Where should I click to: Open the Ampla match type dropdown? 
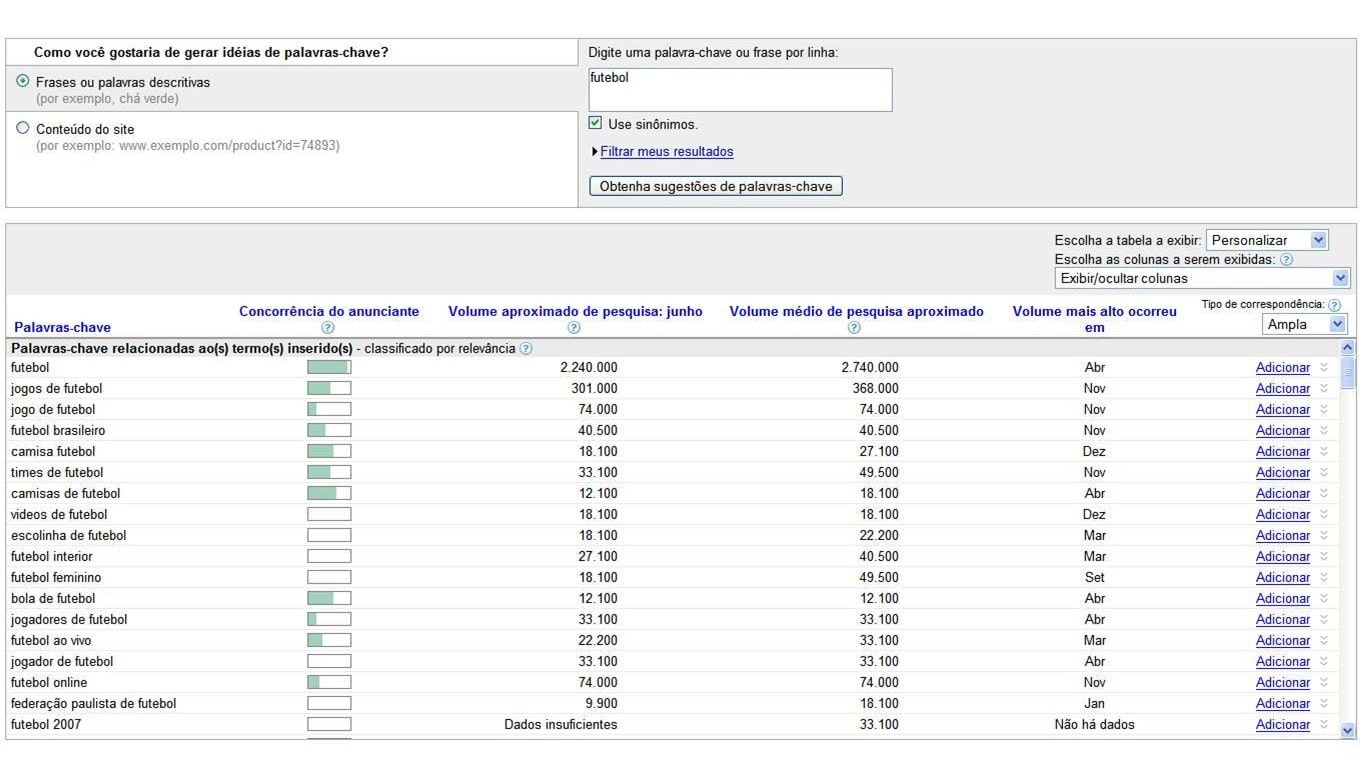pyautogui.click(x=1304, y=324)
